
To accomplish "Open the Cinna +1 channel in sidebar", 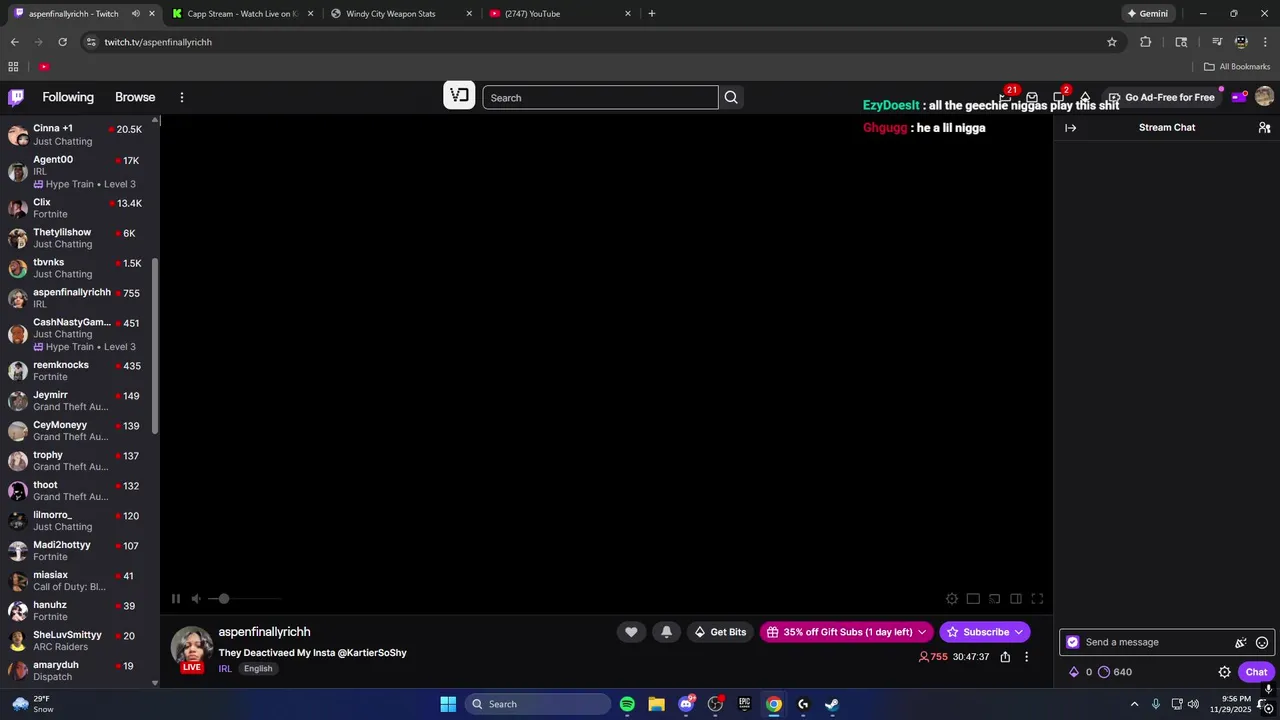I will coord(78,135).
